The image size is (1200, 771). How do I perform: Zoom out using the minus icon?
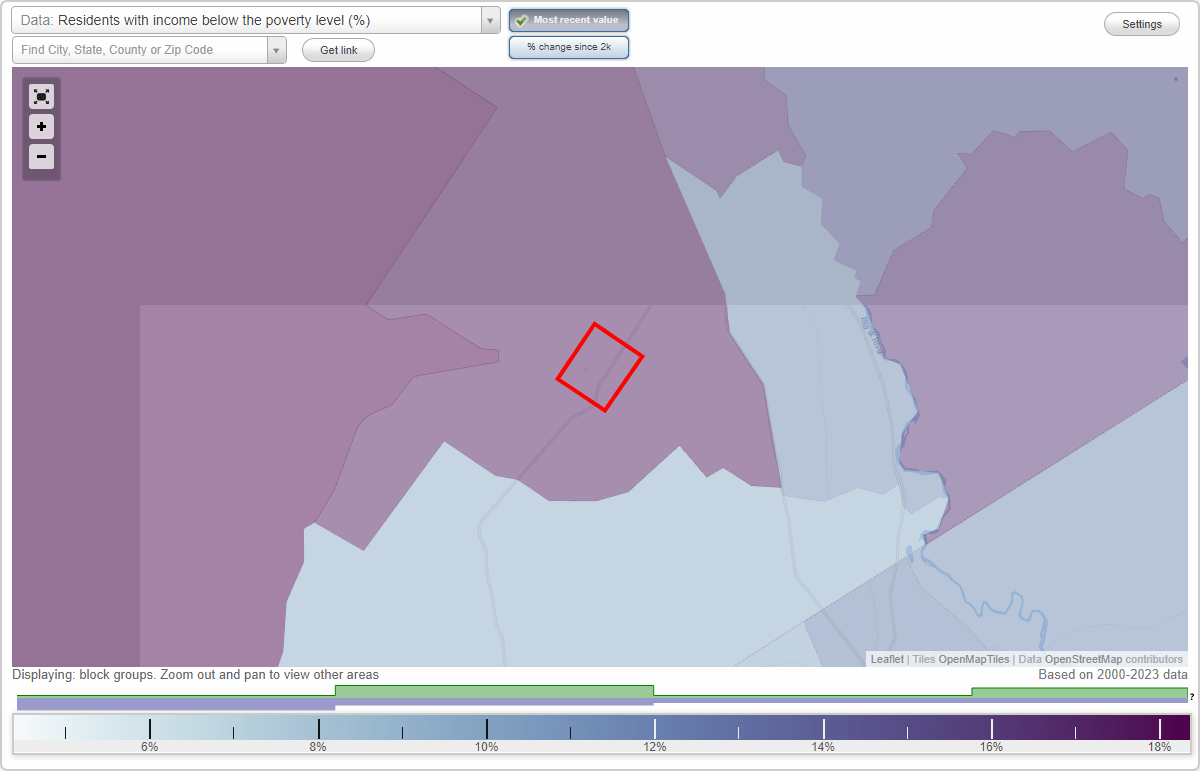pyautogui.click(x=41, y=156)
